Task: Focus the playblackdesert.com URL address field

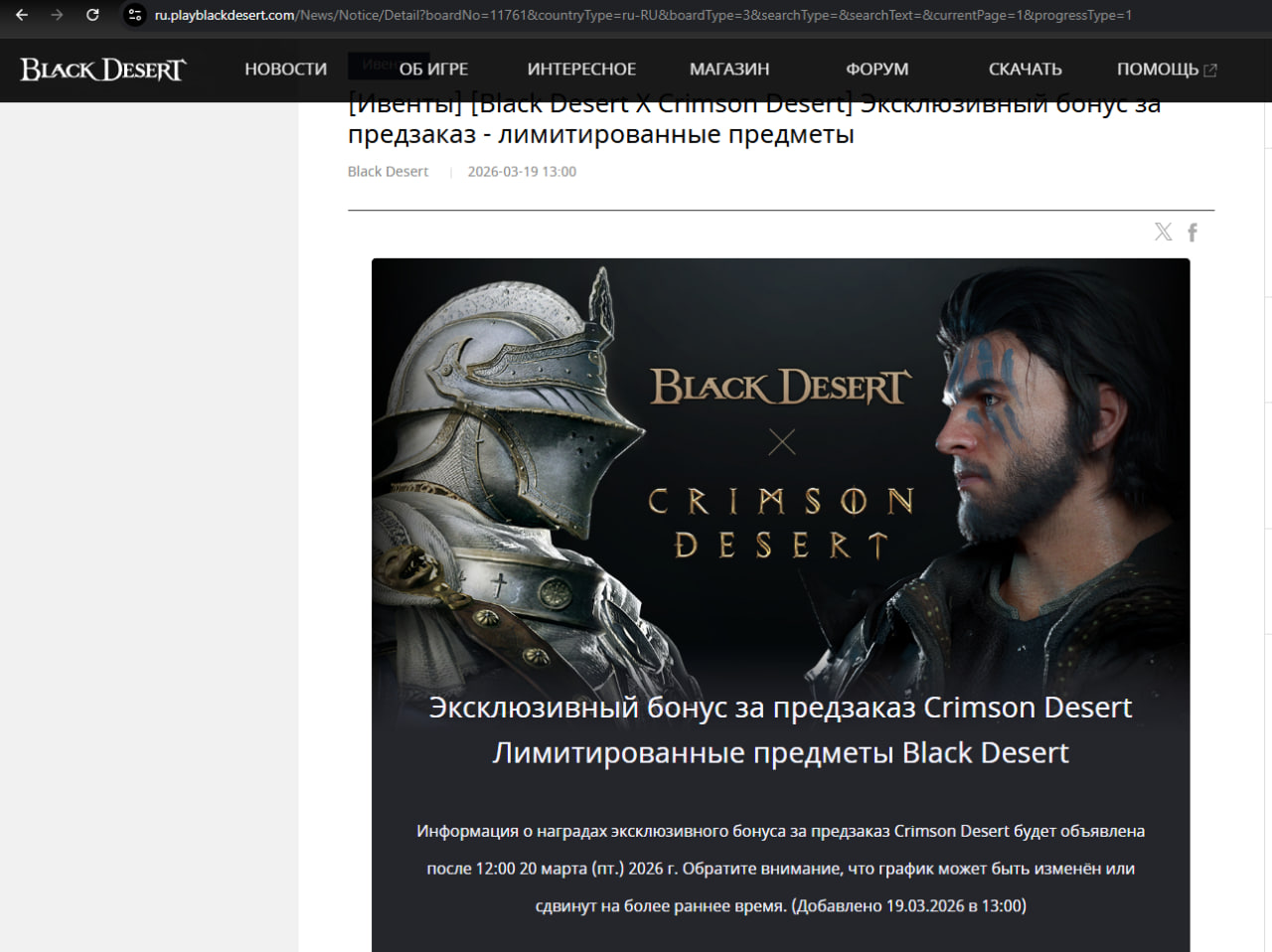Action: [643, 15]
